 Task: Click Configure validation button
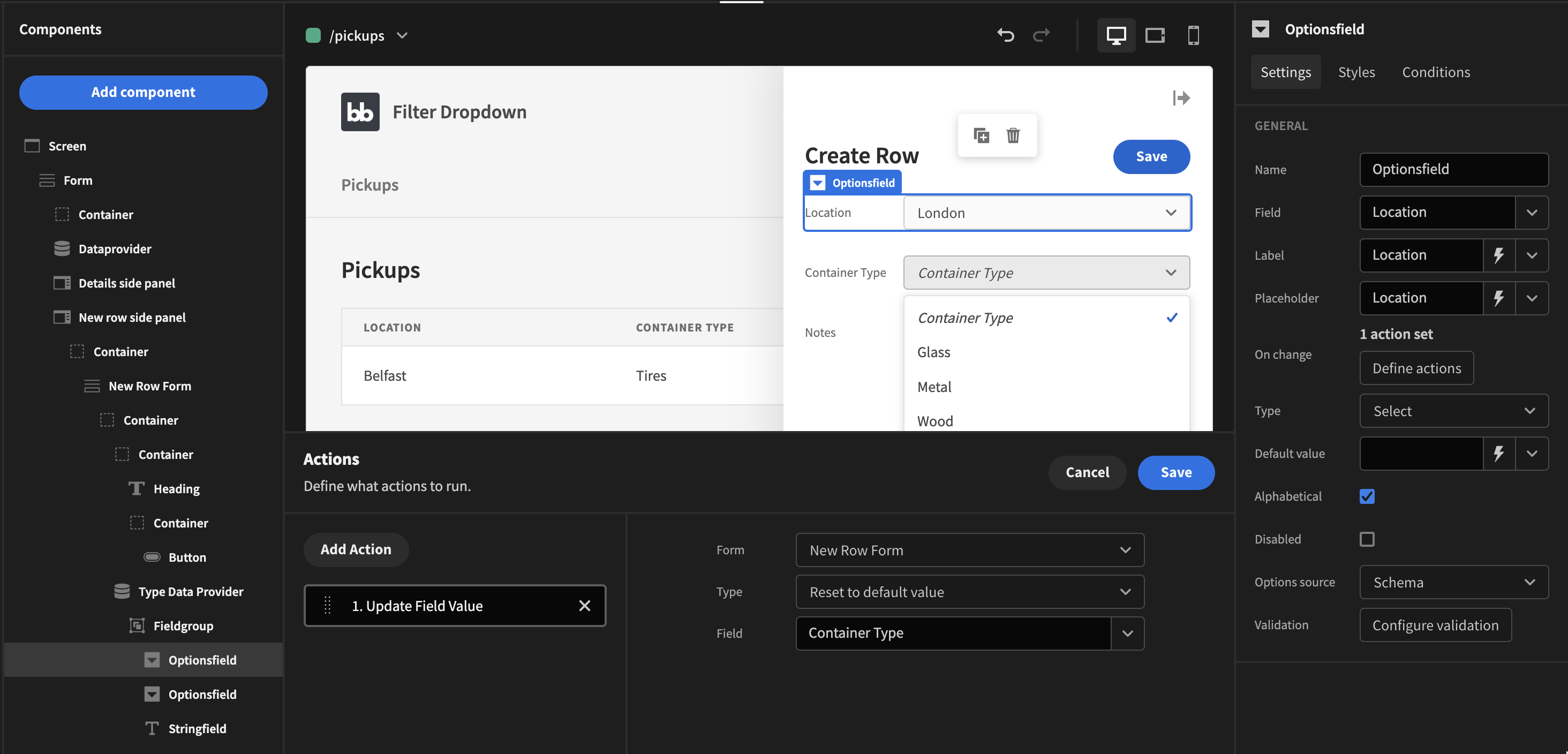1435,625
